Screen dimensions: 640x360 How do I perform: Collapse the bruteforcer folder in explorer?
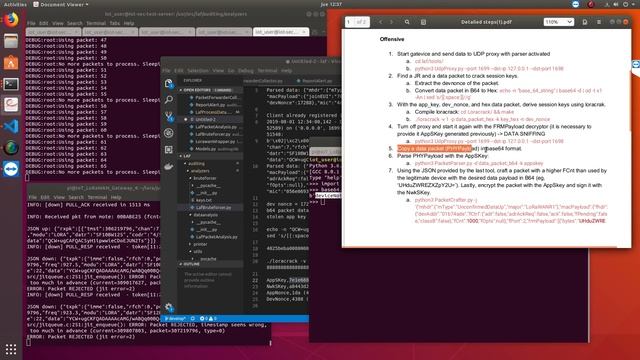203,178
